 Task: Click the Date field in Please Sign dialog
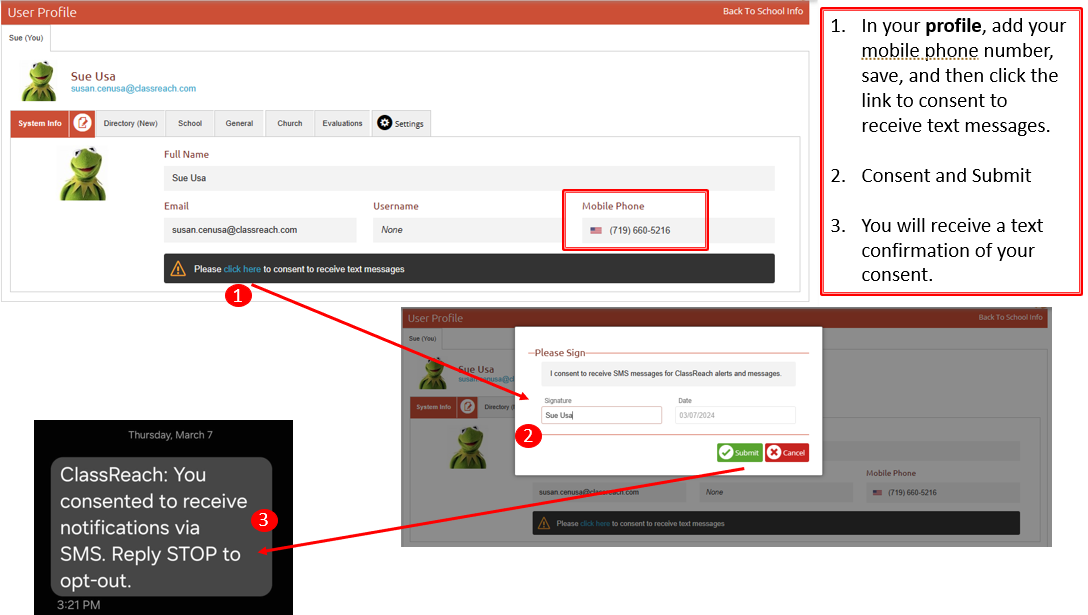[x=735, y=415]
